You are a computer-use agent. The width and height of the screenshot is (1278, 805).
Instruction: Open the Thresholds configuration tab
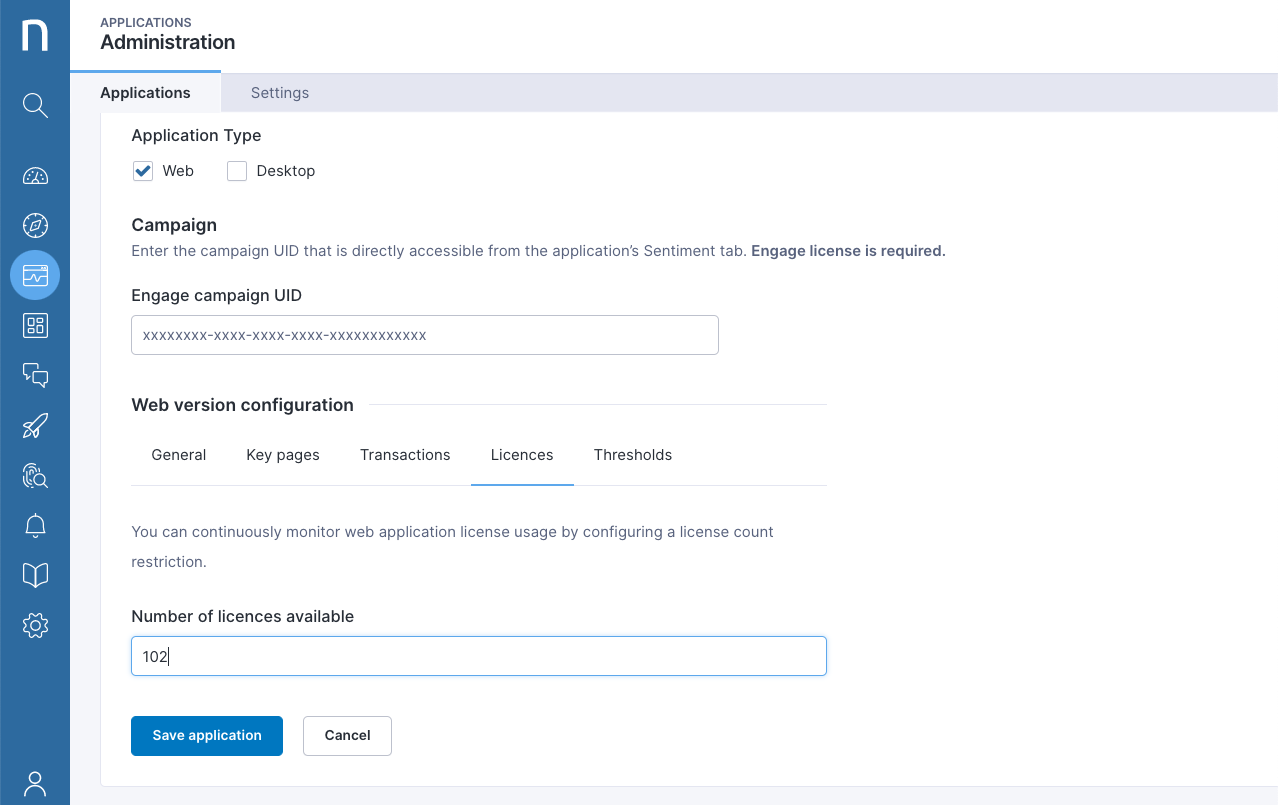pyautogui.click(x=632, y=455)
